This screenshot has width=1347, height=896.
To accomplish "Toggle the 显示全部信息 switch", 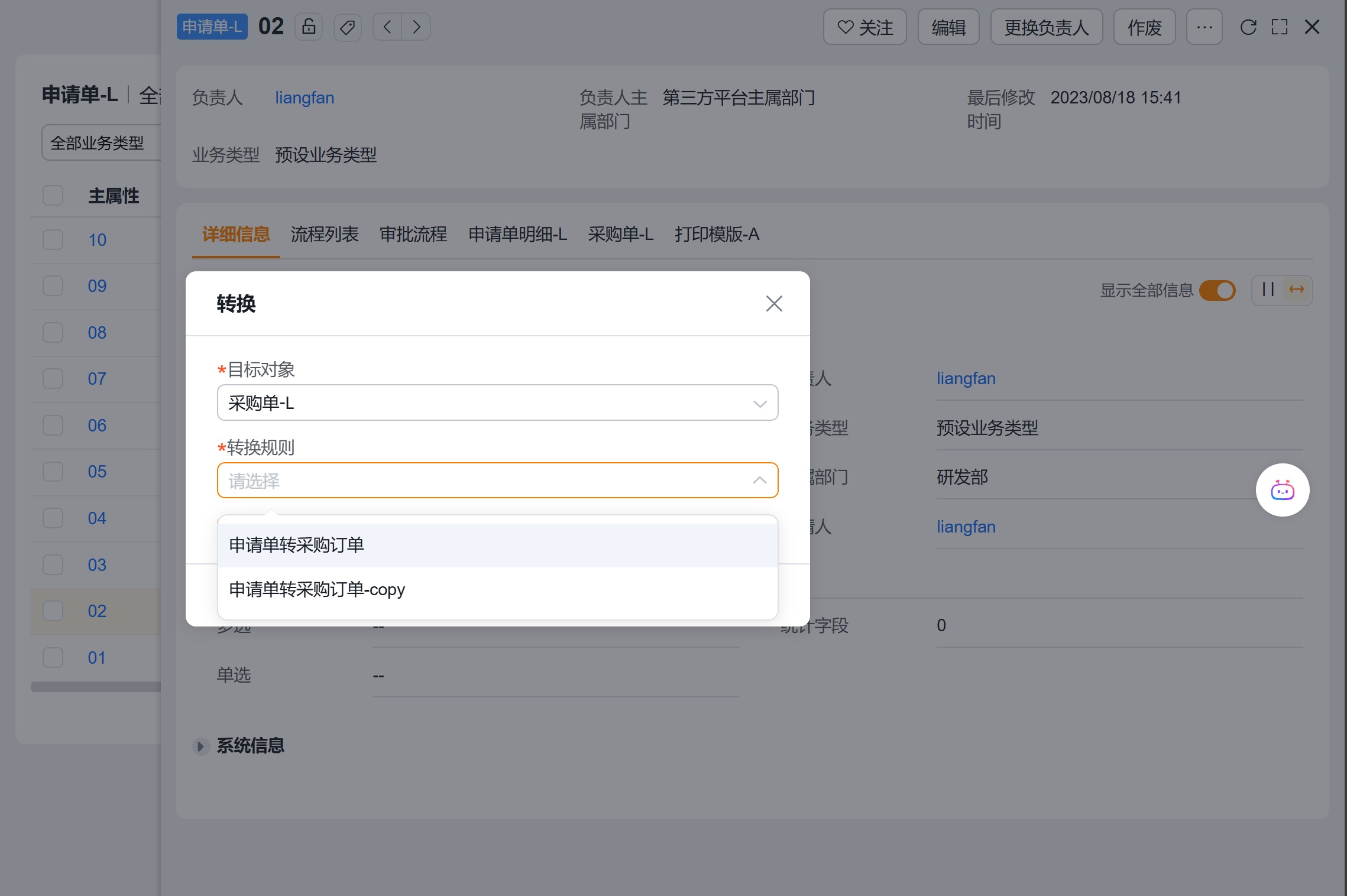I will tap(1218, 290).
